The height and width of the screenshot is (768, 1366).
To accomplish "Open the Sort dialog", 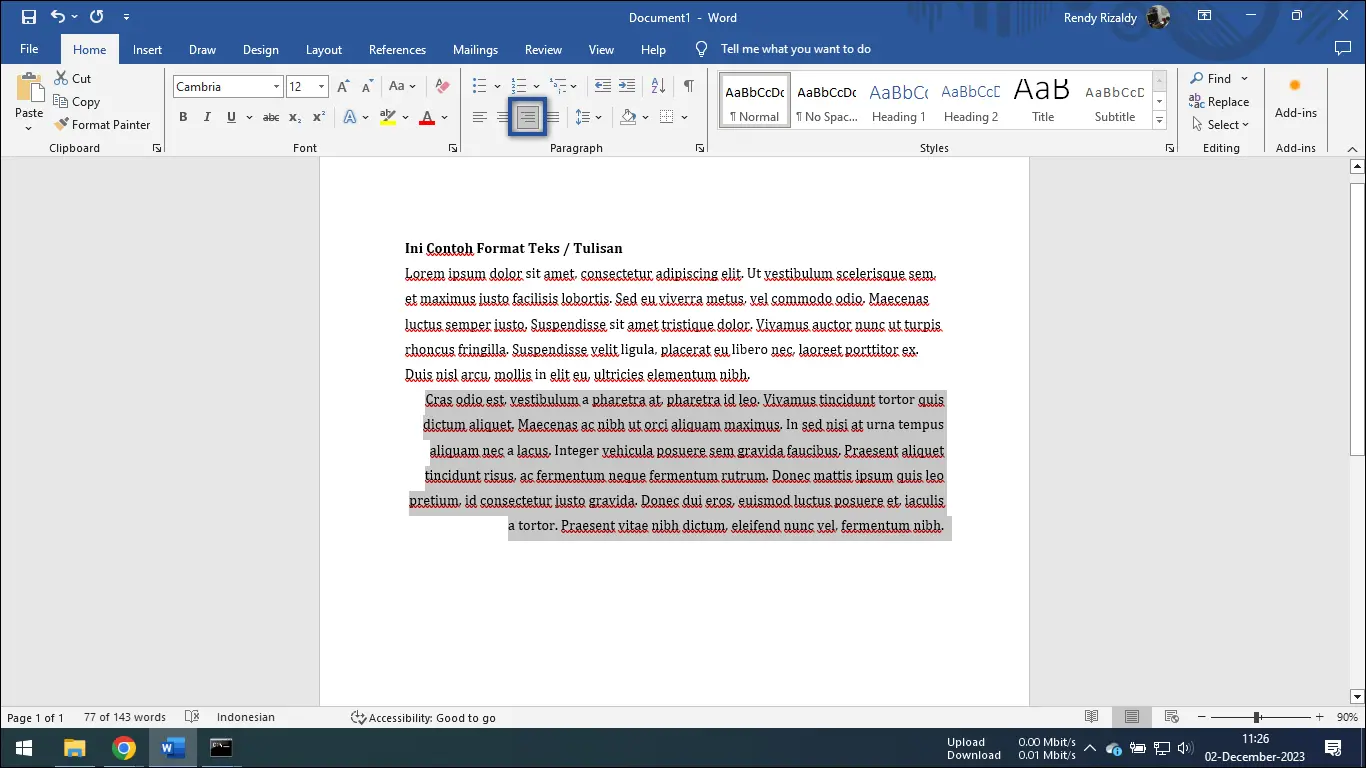I will point(657,85).
